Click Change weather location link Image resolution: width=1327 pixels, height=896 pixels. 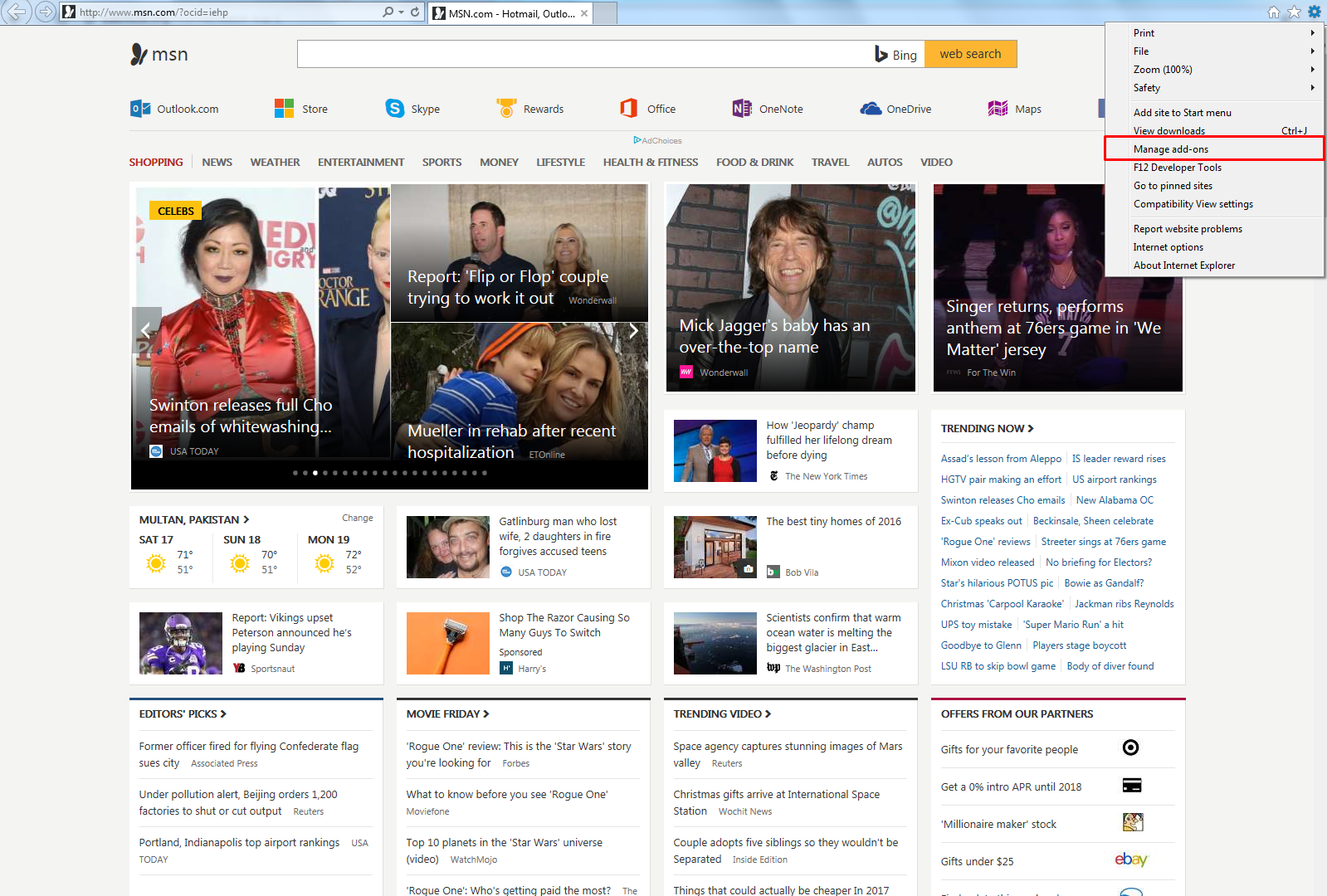pyautogui.click(x=358, y=518)
